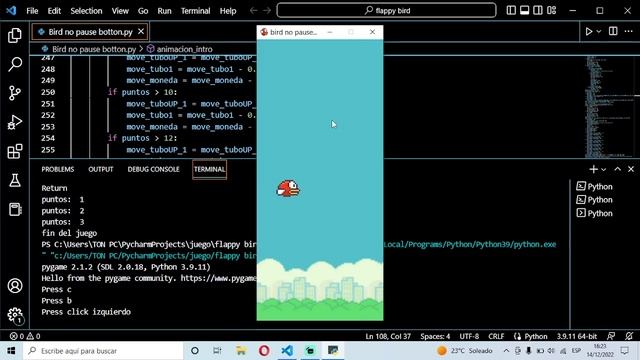
Task: Open the File menu
Action: (32, 11)
